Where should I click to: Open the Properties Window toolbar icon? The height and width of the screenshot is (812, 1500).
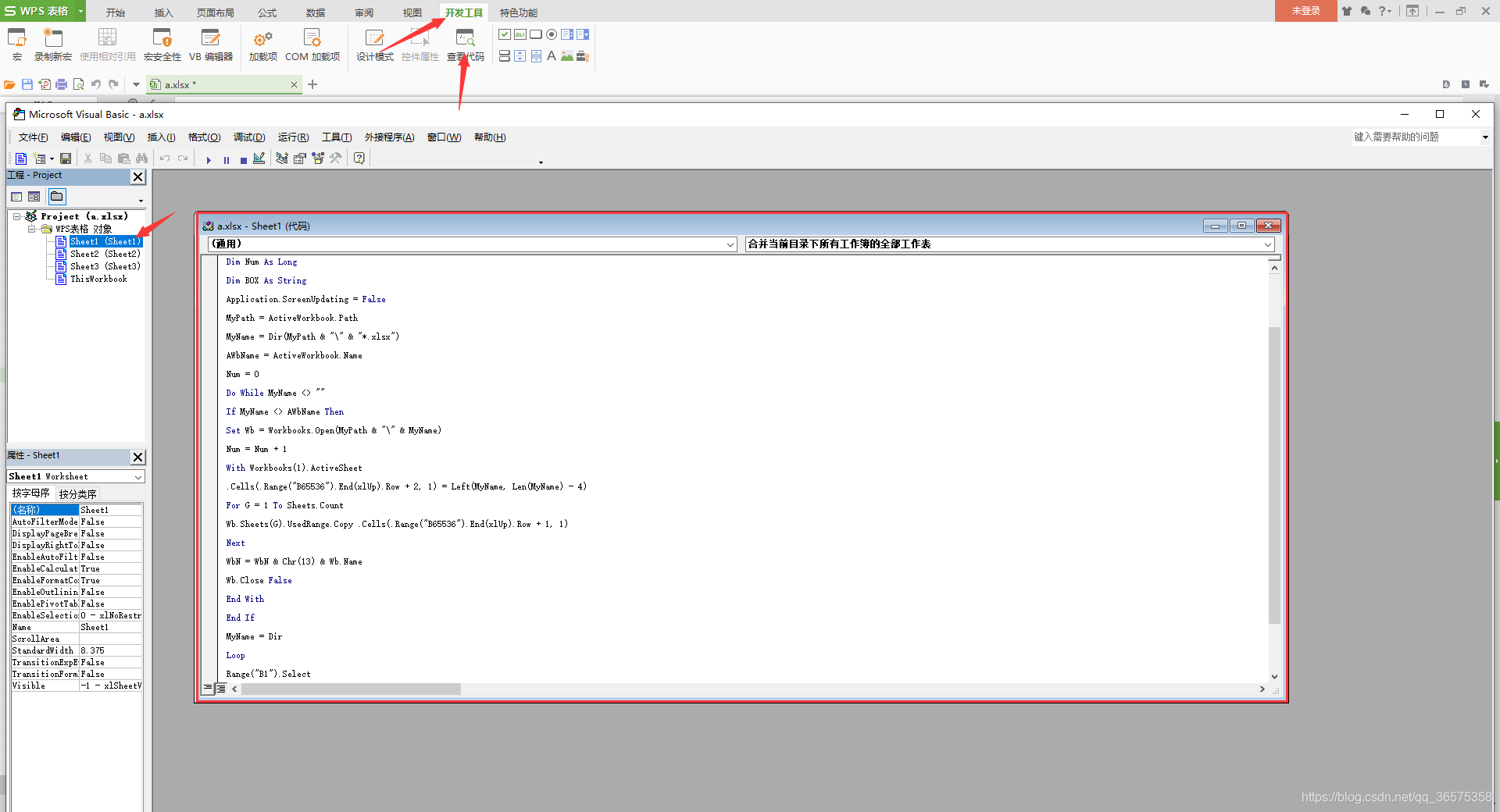300,158
